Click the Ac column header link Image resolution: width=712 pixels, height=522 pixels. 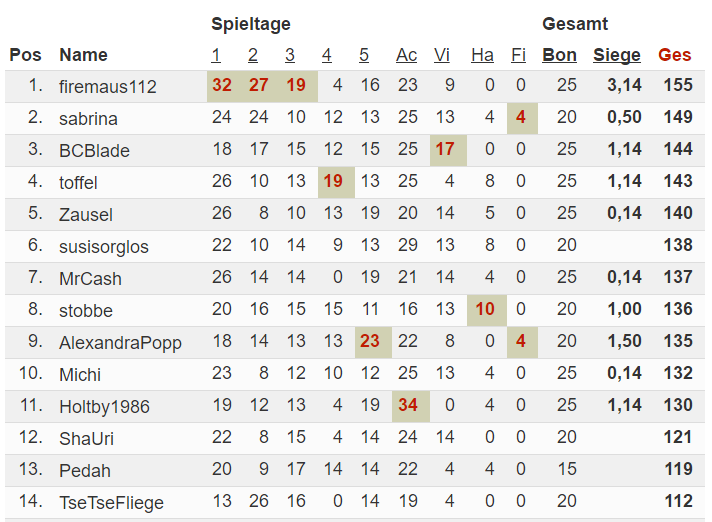point(406,55)
